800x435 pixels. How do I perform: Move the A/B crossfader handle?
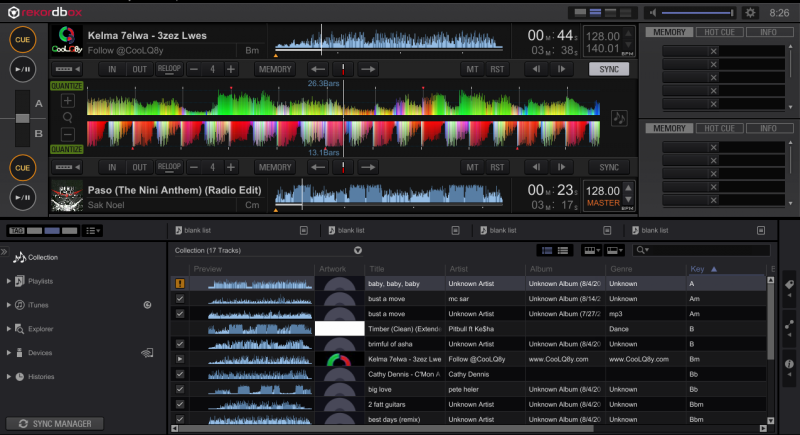point(22,118)
